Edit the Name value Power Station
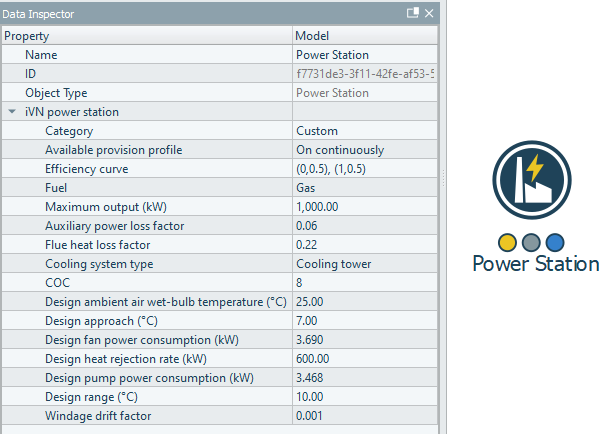This screenshot has height=434, width=609. (365, 55)
